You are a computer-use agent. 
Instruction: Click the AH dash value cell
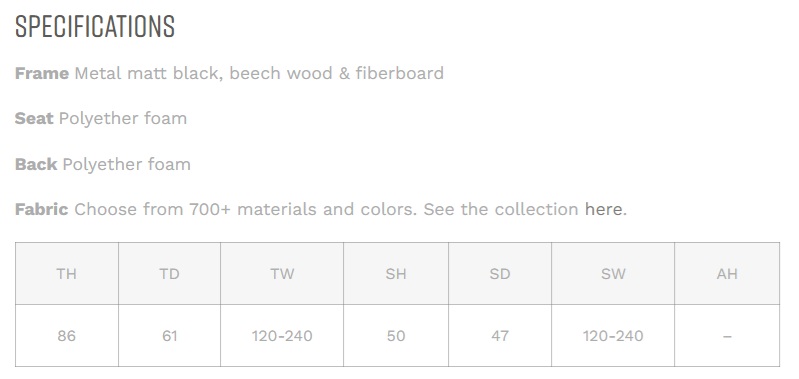pyautogui.click(x=727, y=336)
